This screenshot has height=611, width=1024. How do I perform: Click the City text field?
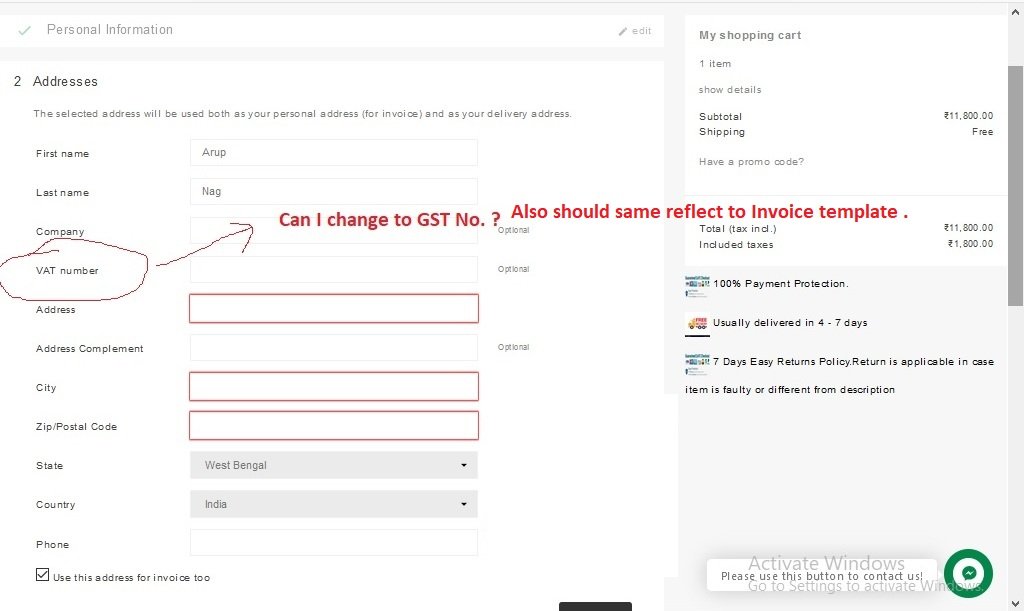tap(333, 387)
